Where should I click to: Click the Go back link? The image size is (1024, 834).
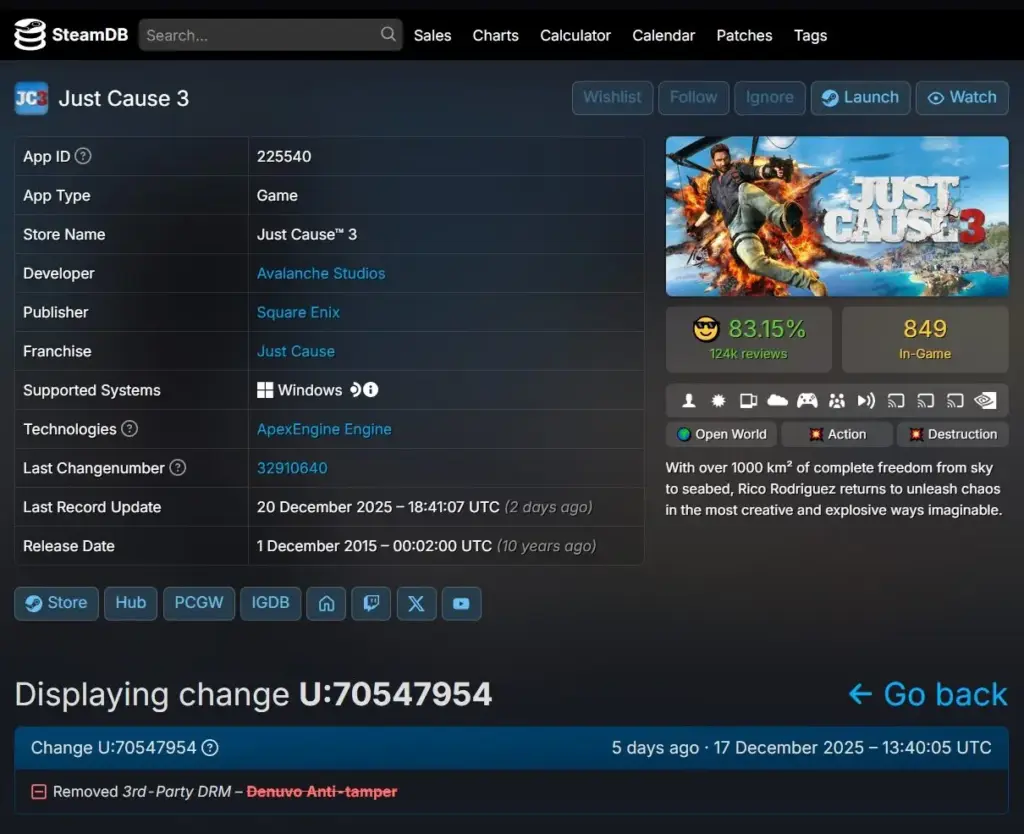[927, 694]
